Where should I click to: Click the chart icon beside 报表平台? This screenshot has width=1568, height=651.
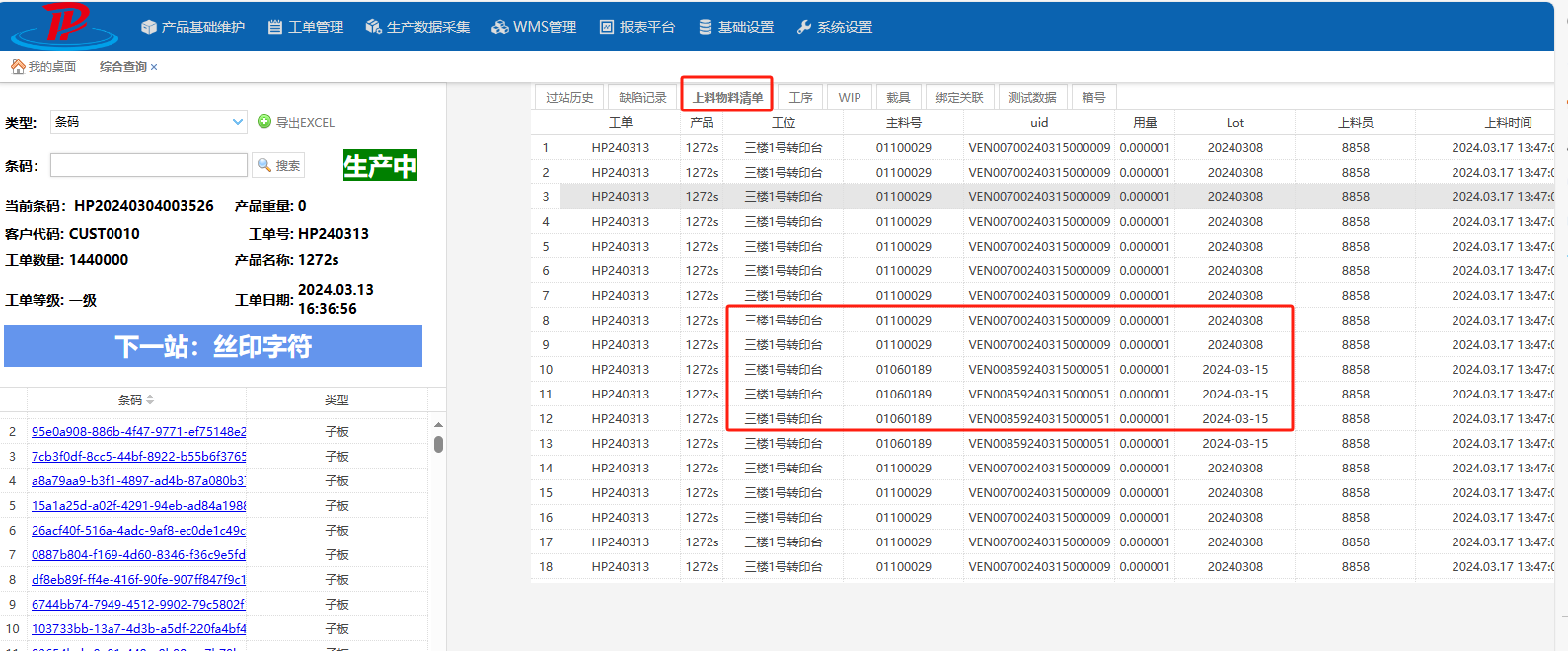tap(607, 27)
